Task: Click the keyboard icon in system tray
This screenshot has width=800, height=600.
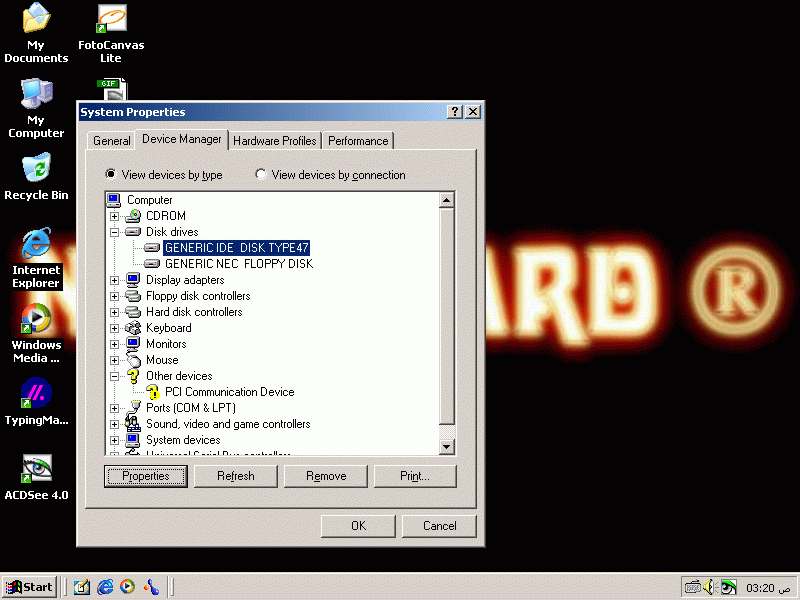Action: [x=692, y=588]
